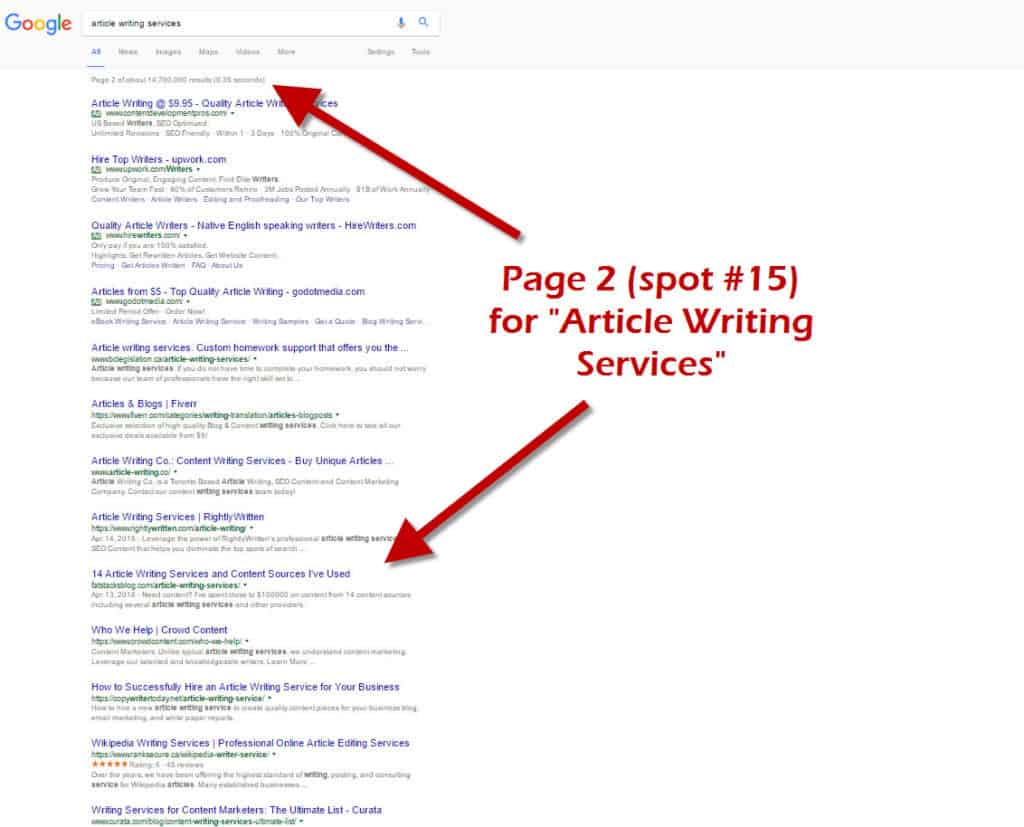Open 'How to Successfully Hire an Article Writing Service' result
1024x827 pixels.
click(245, 687)
